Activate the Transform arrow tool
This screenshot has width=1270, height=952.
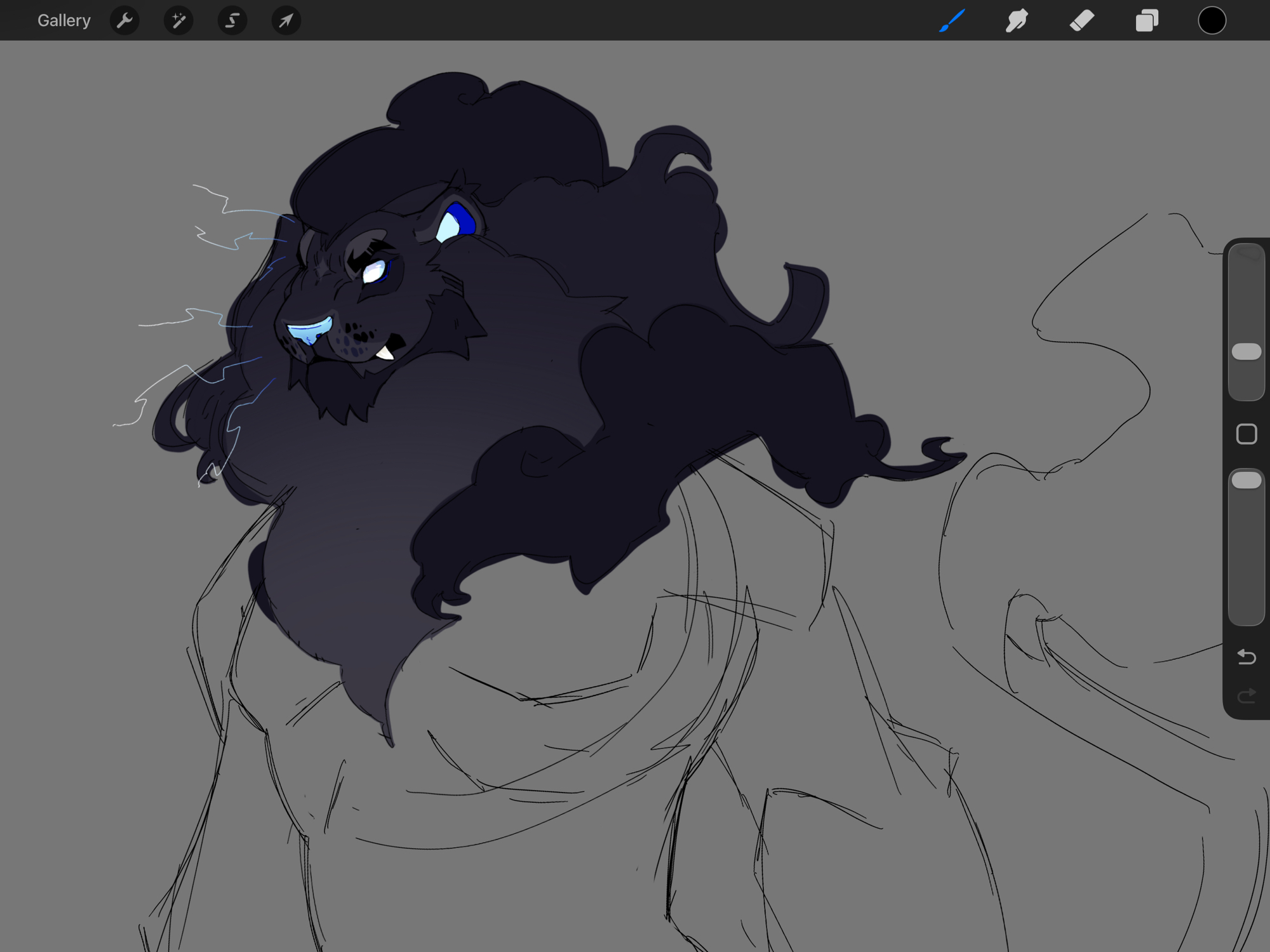[286, 21]
